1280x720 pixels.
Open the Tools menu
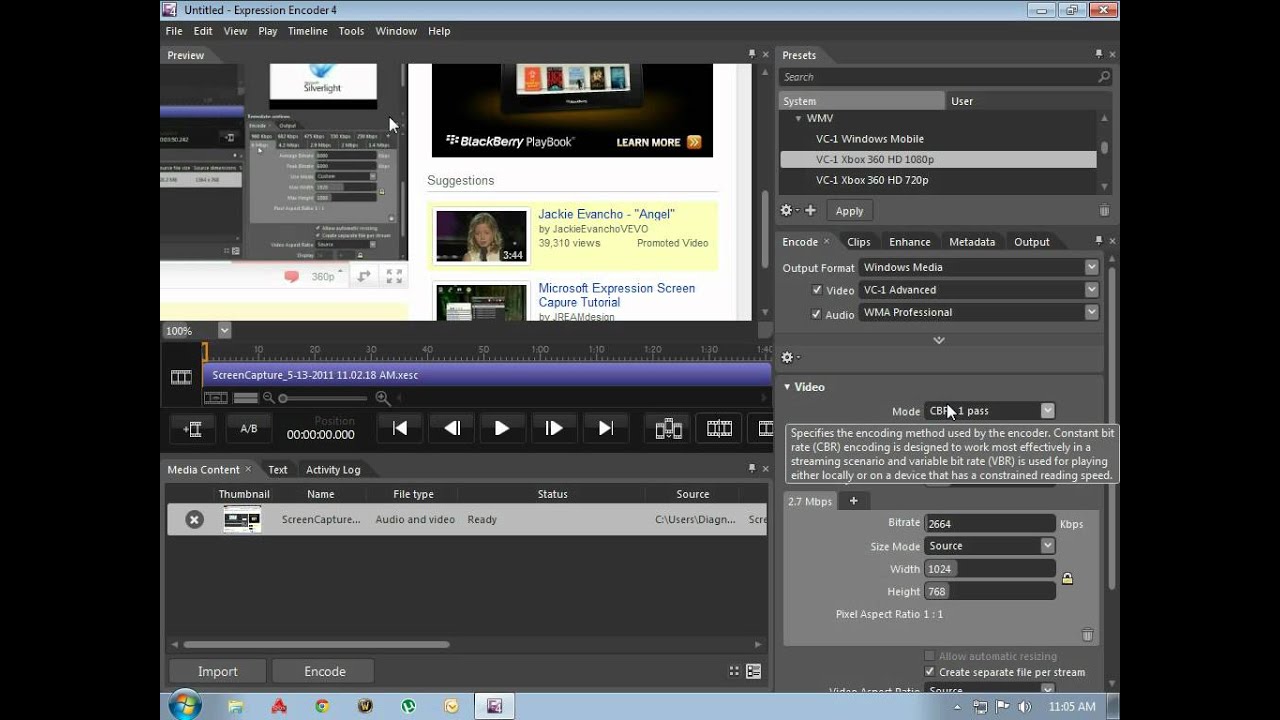(351, 31)
